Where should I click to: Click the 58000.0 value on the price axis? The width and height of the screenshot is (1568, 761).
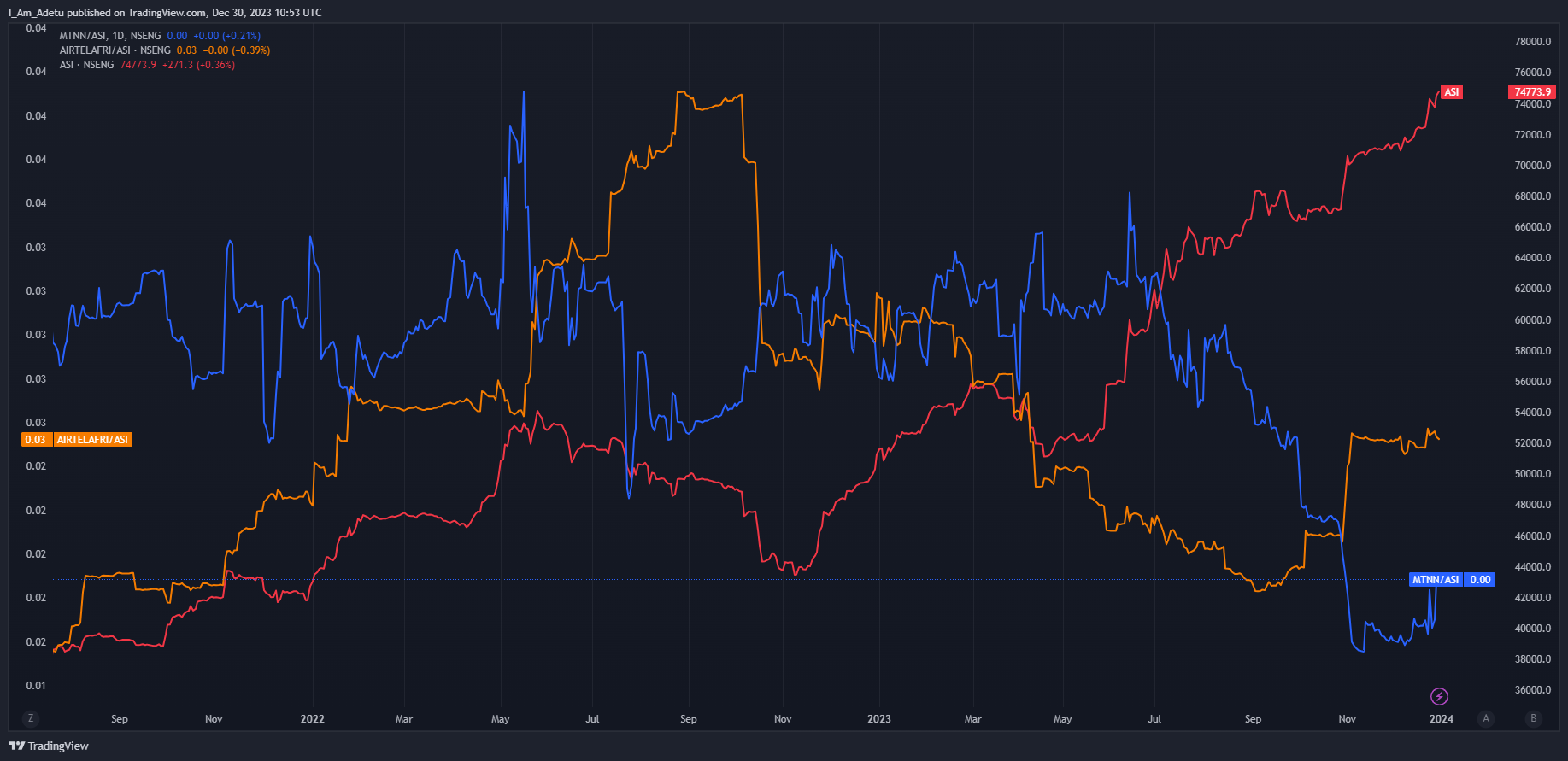pyautogui.click(x=1533, y=351)
